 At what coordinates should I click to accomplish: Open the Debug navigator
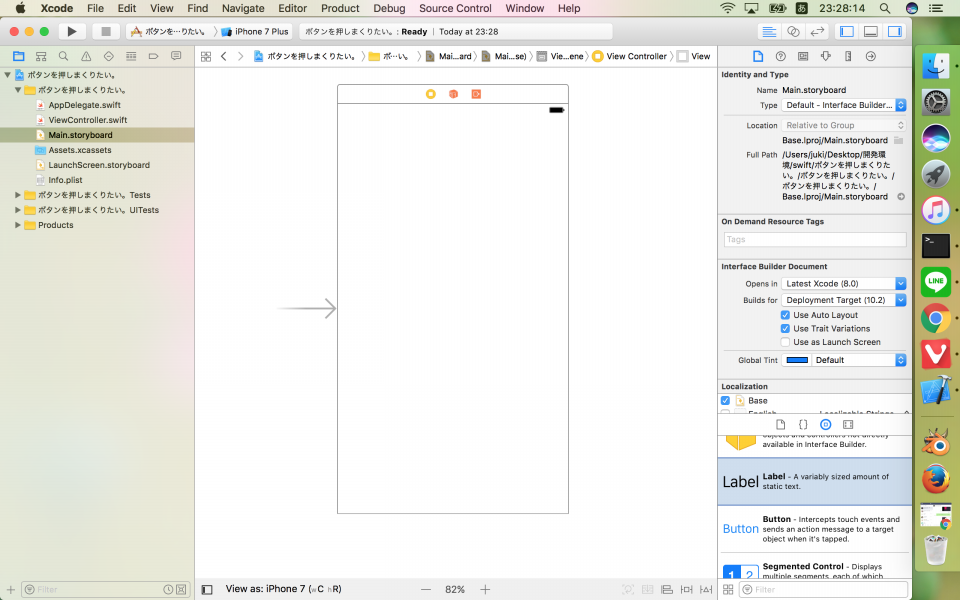point(131,56)
